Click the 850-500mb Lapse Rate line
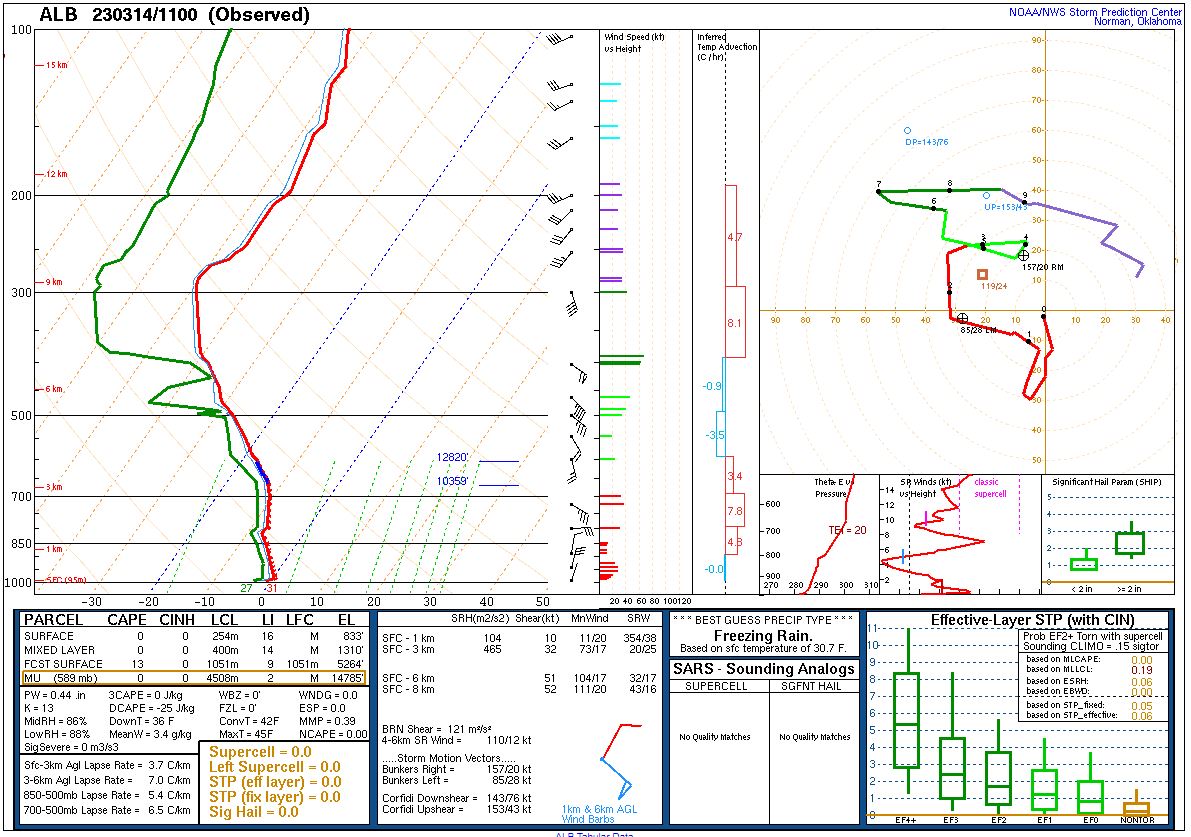This screenshot has width=1191, height=837. 107,795
